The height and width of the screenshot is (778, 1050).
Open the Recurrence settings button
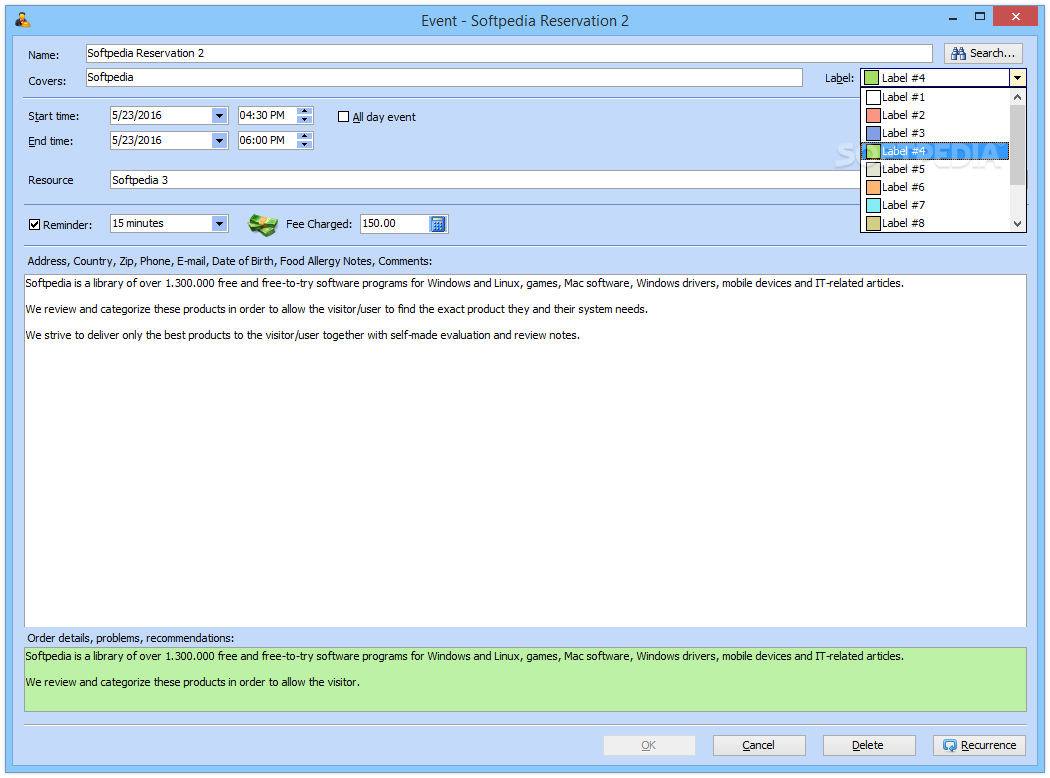tap(979, 745)
